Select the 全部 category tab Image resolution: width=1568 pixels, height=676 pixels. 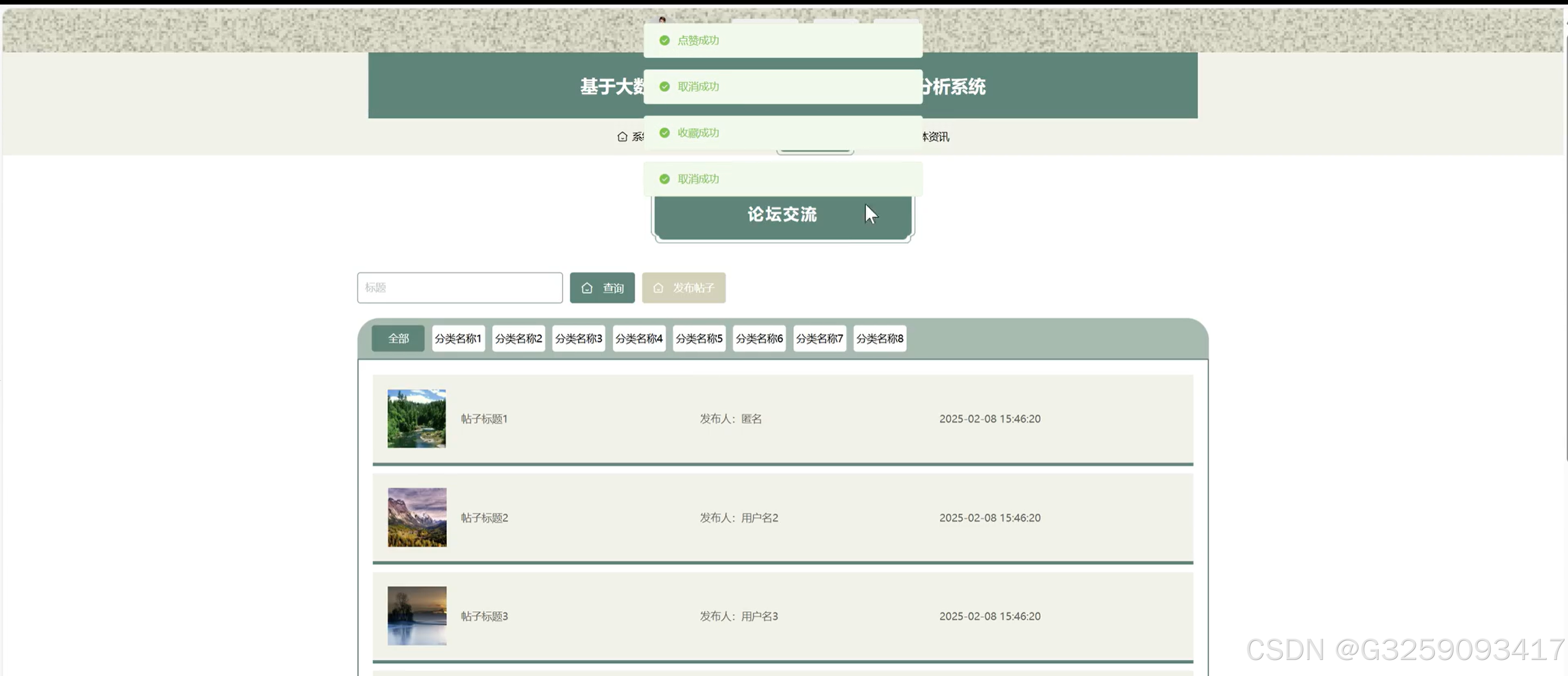pyautogui.click(x=398, y=338)
